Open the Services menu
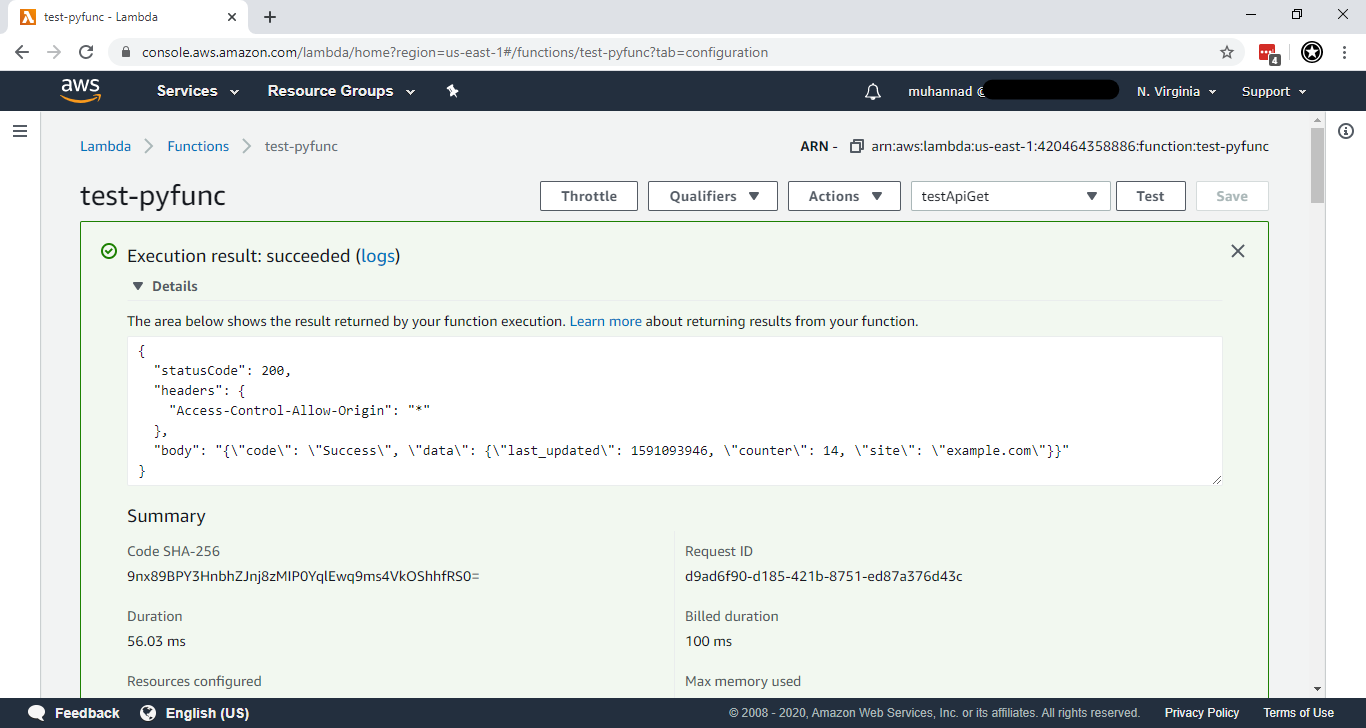 (x=197, y=91)
